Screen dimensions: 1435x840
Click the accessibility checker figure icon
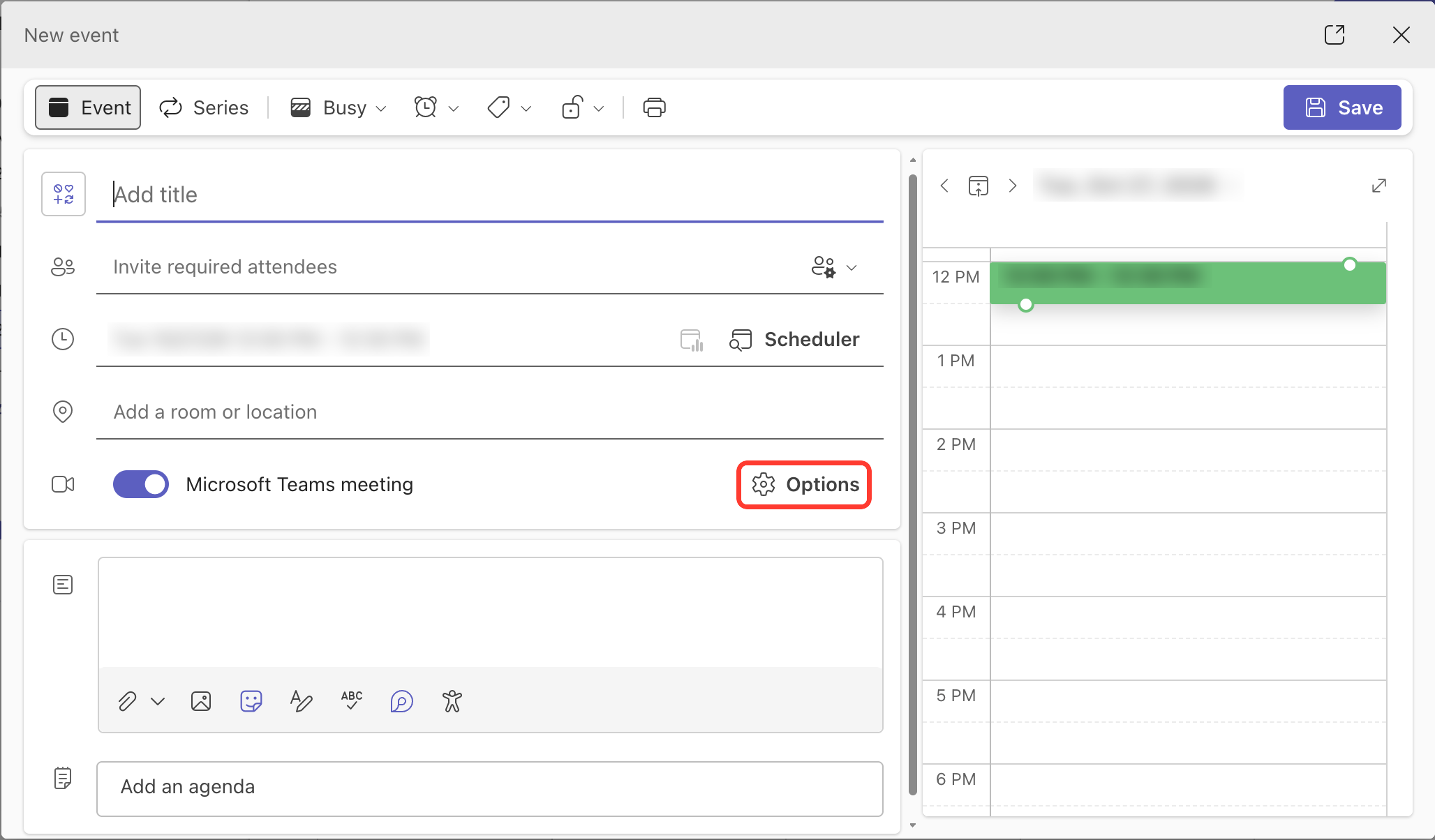pos(452,701)
